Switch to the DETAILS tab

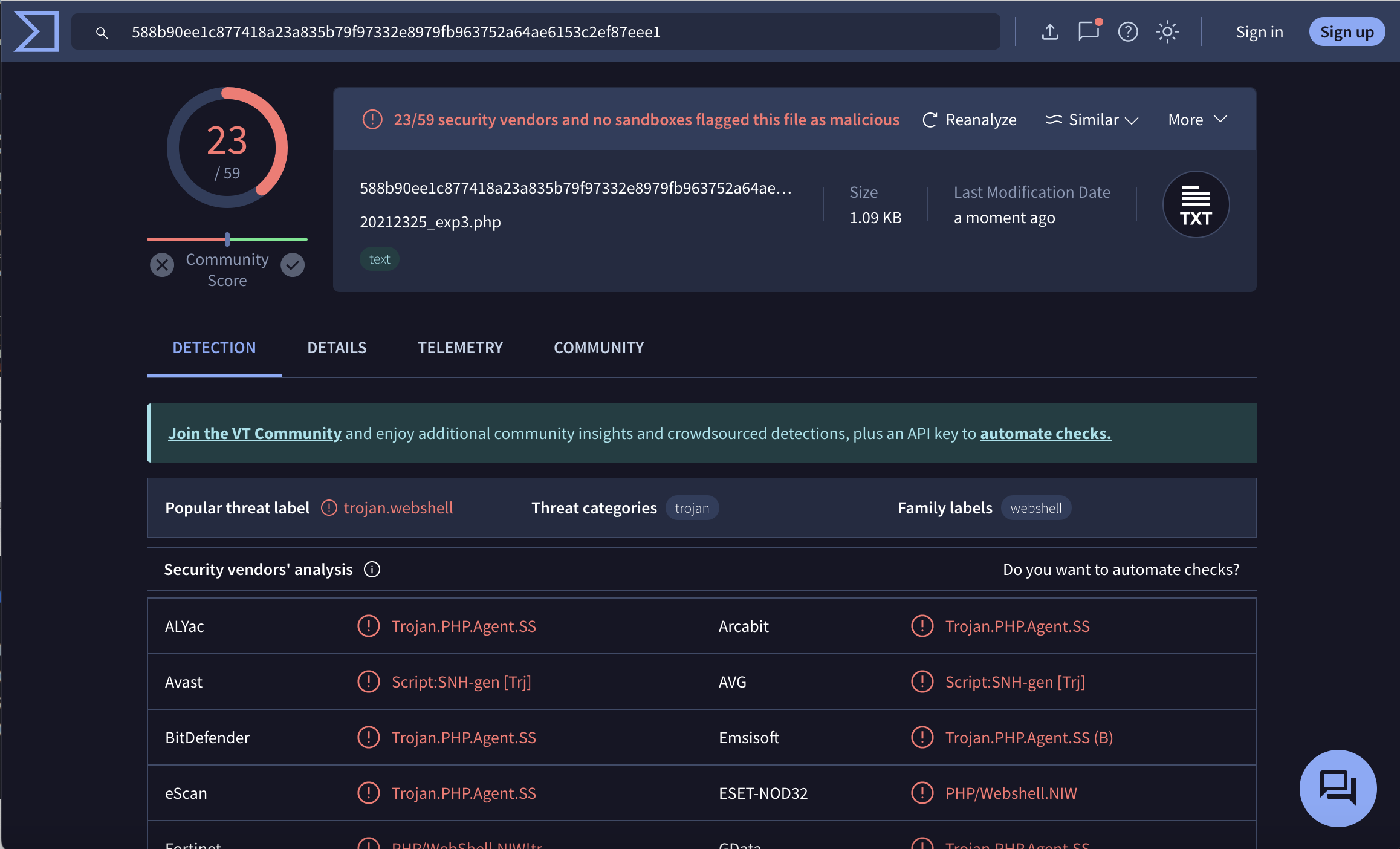(x=337, y=348)
